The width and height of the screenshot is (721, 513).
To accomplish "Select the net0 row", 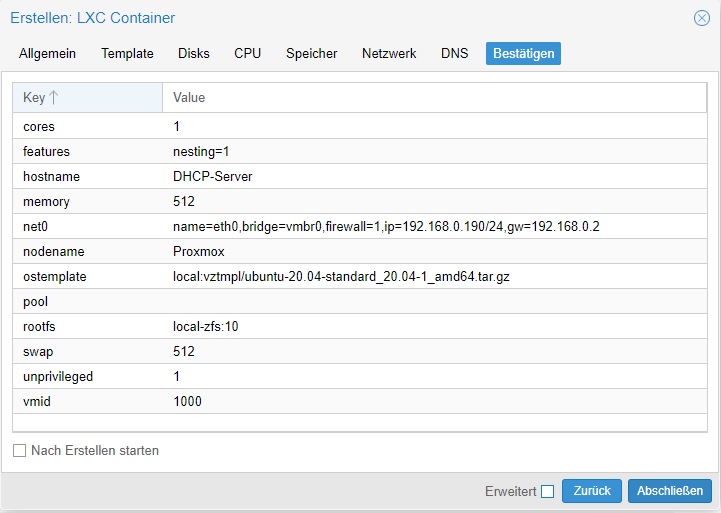I will (360, 226).
